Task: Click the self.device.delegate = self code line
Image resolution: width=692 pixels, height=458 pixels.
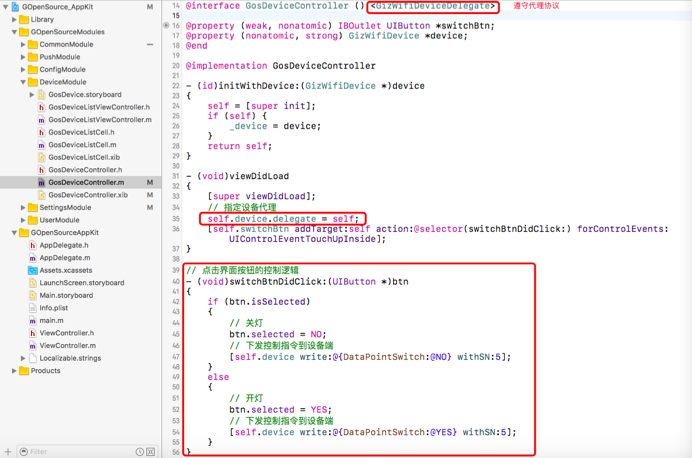Action: click(x=283, y=218)
